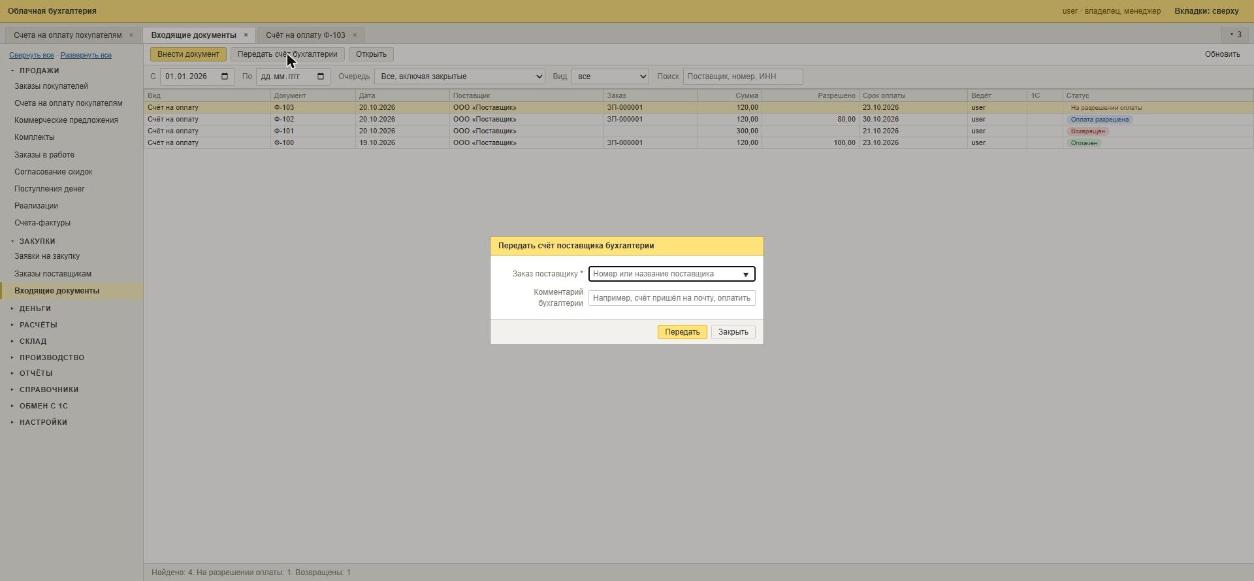
Task: Click the Передать button in dialog
Action: [682, 332]
